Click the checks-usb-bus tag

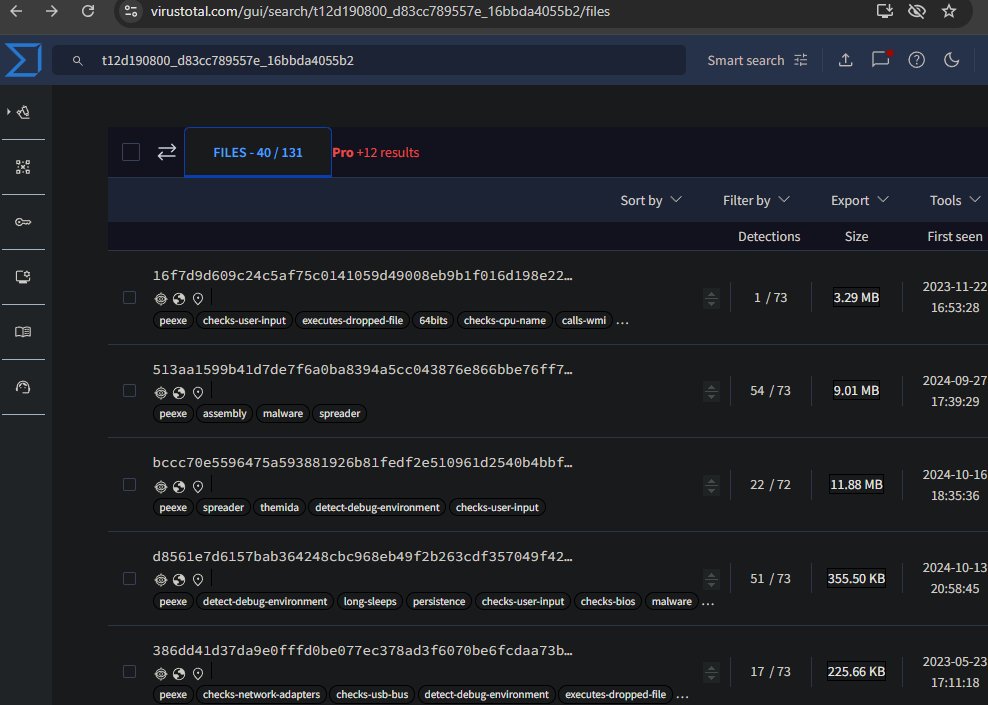point(372,694)
